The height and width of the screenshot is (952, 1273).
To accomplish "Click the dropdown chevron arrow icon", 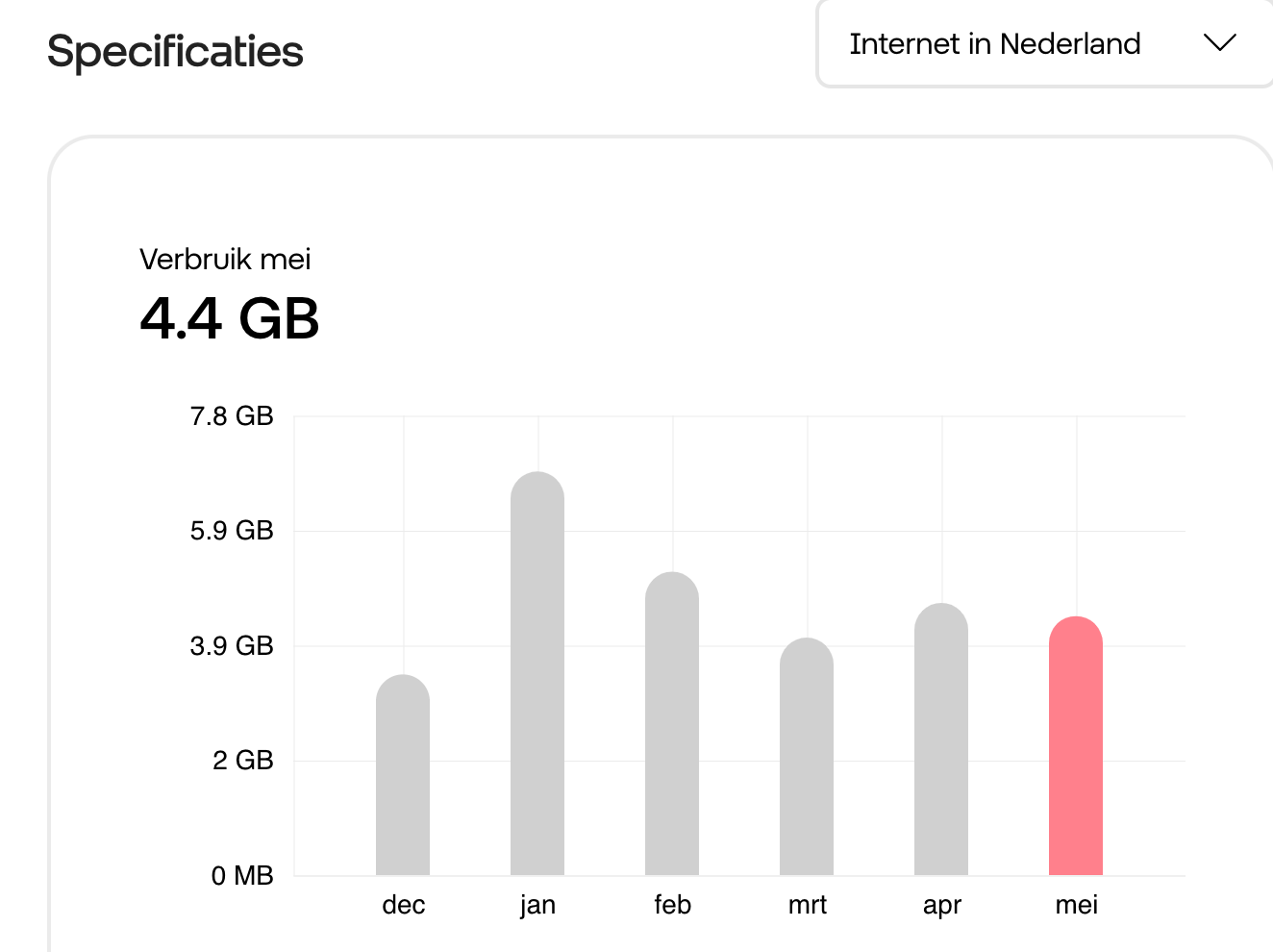I will click(x=1219, y=43).
